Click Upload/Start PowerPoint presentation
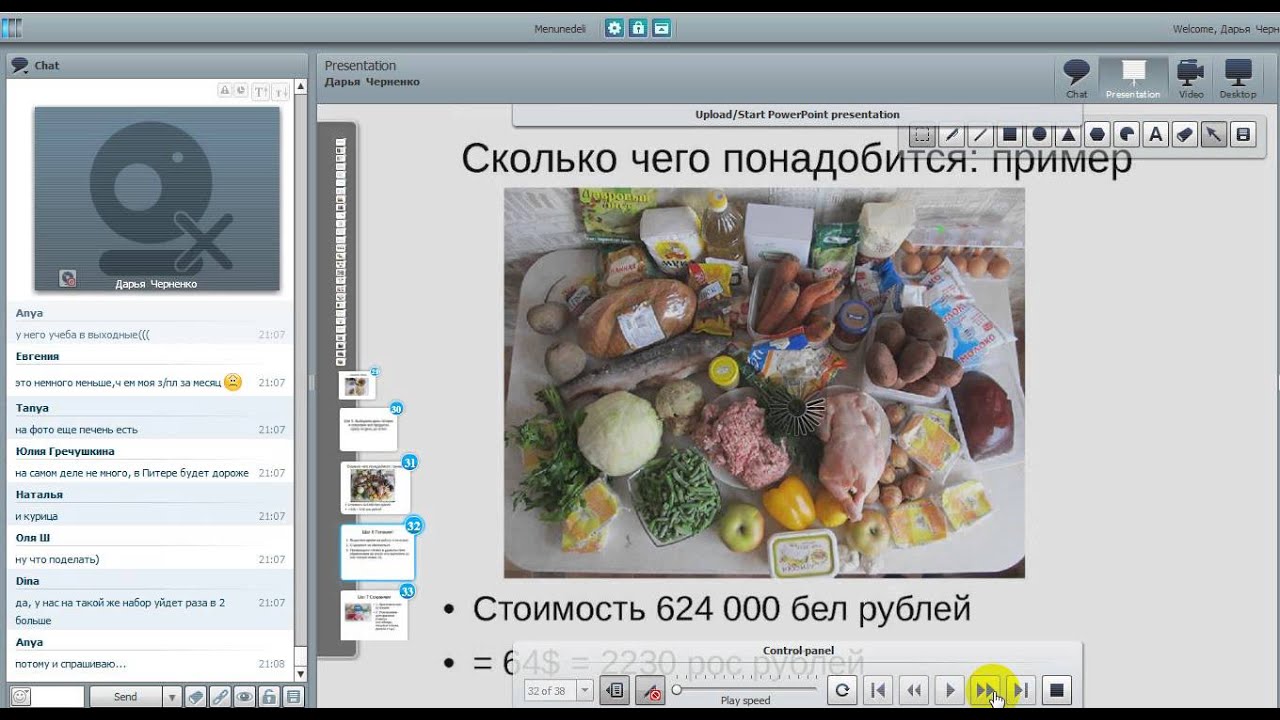This screenshot has height=720, width=1280. click(x=797, y=115)
